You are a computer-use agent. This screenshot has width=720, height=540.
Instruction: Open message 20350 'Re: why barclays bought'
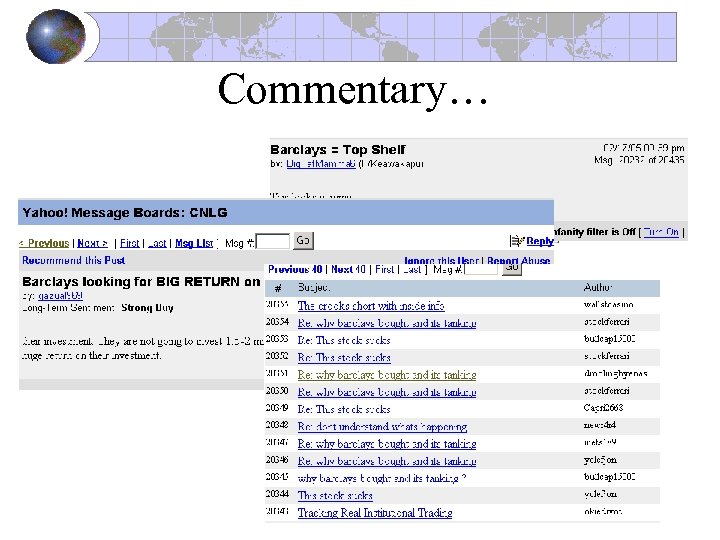tap(387, 392)
